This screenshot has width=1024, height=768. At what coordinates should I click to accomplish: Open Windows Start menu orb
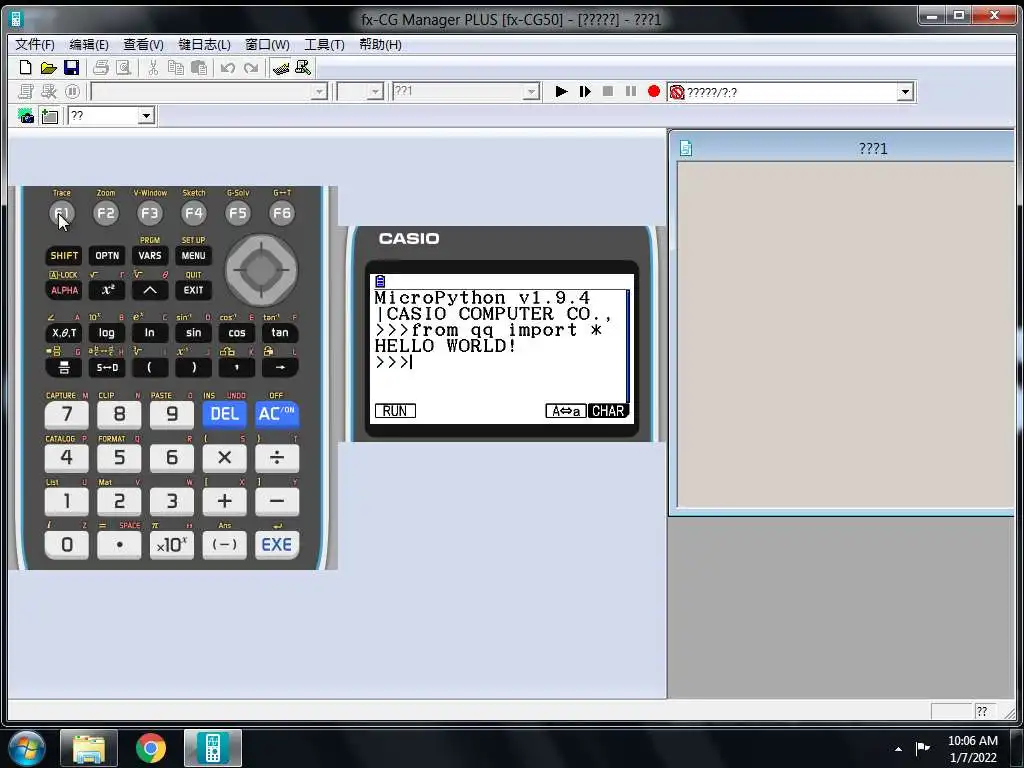tap(27, 748)
